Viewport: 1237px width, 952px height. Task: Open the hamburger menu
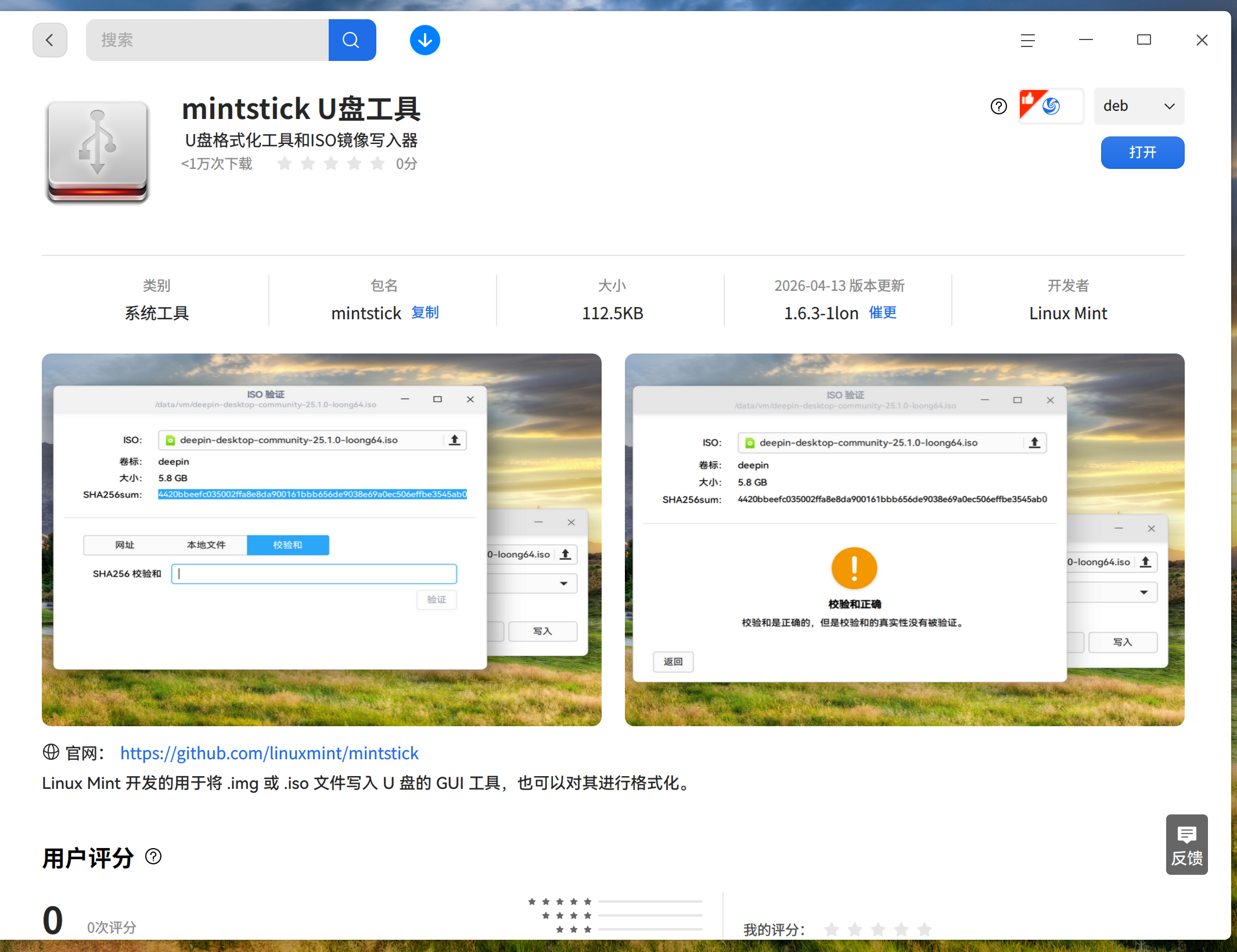[1028, 39]
